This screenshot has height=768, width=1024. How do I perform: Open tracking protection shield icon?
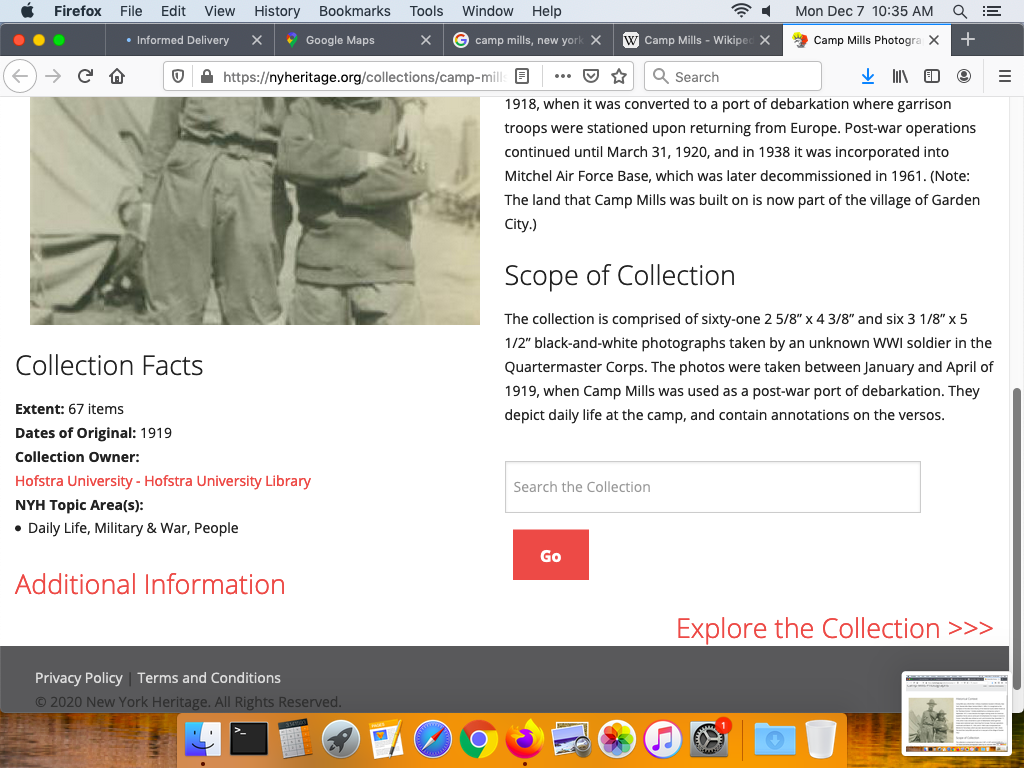pyautogui.click(x=178, y=77)
